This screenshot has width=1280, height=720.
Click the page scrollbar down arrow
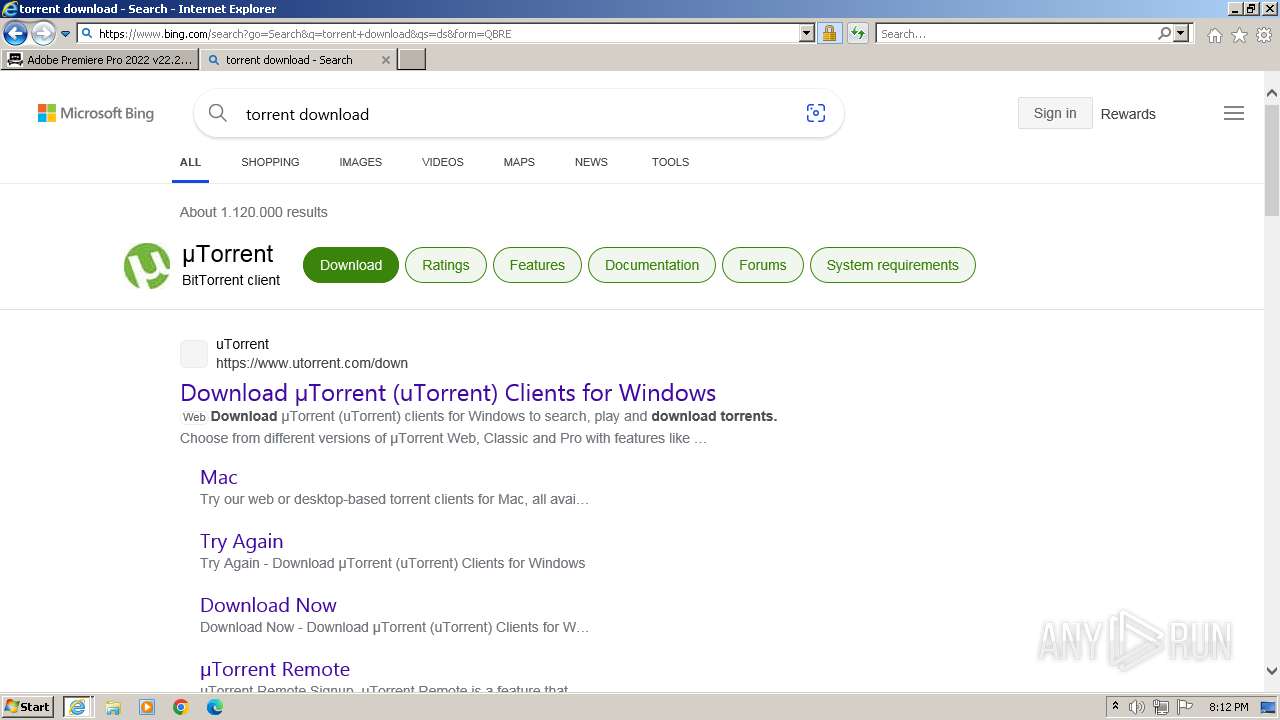[x=1272, y=671]
